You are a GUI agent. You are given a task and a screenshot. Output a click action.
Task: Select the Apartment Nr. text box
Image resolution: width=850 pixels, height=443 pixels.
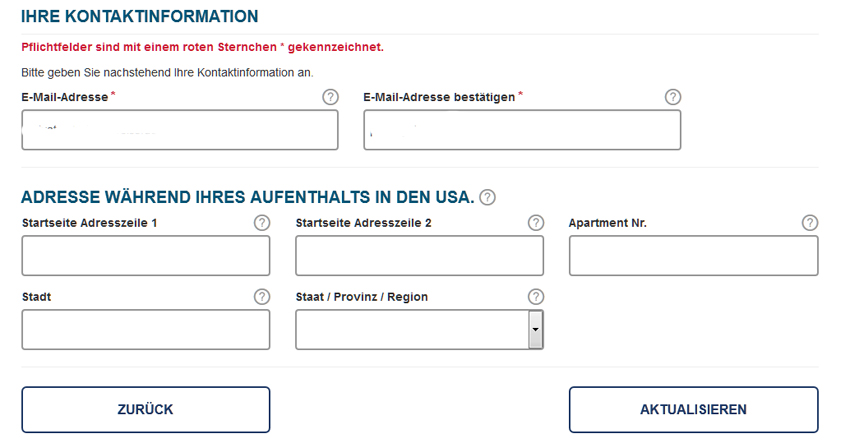pyautogui.click(x=693, y=255)
